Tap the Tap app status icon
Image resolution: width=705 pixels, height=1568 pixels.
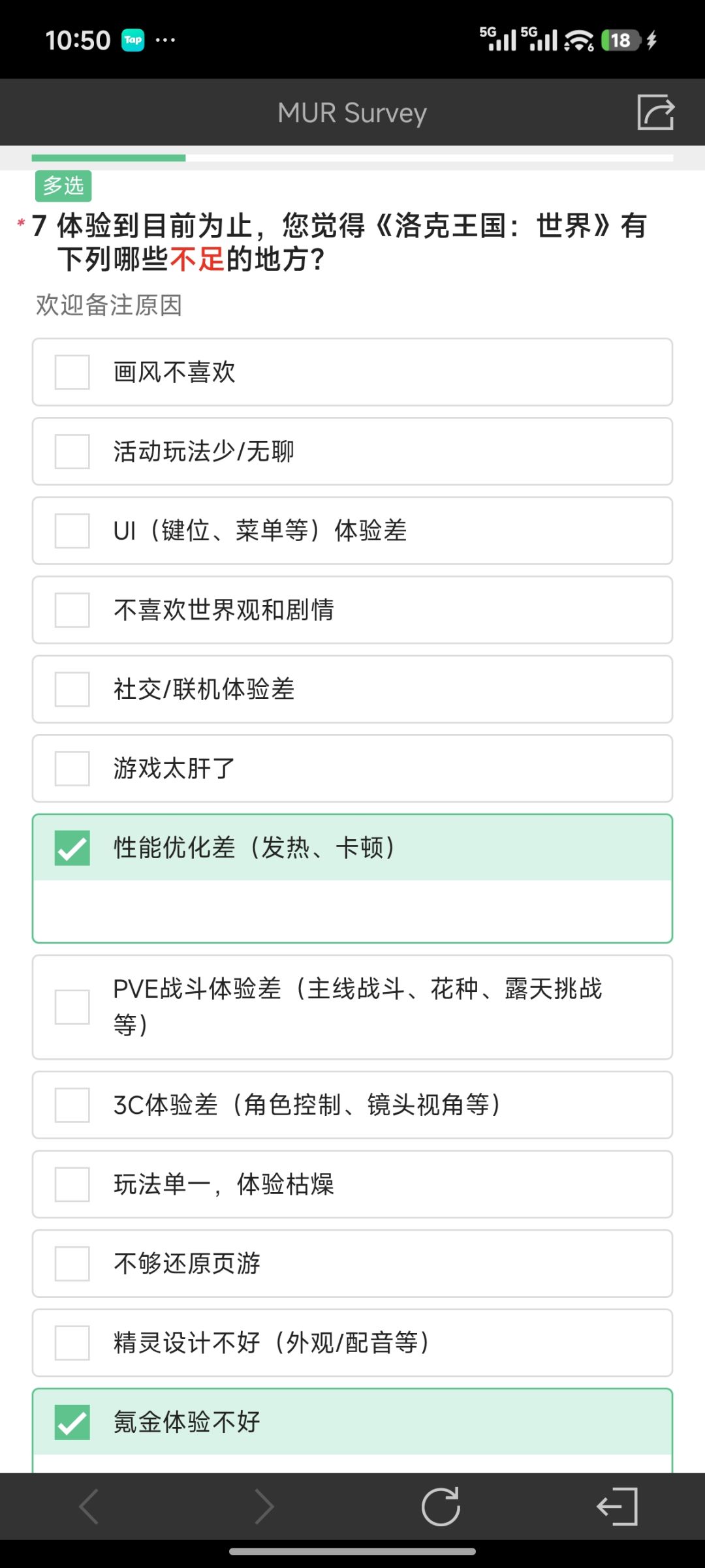(x=133, y=40)
